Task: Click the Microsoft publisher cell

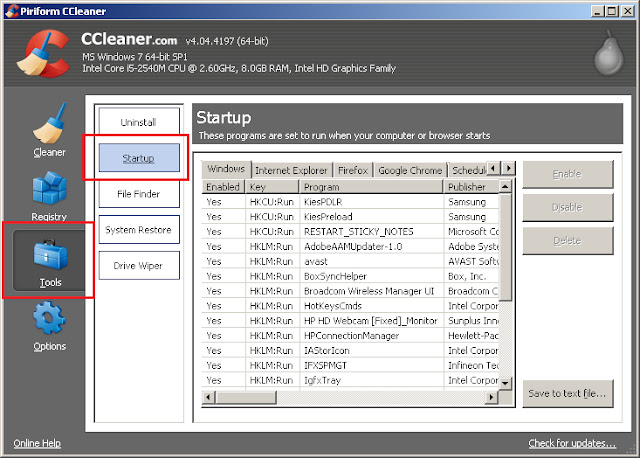Action: tap(473, 232)
